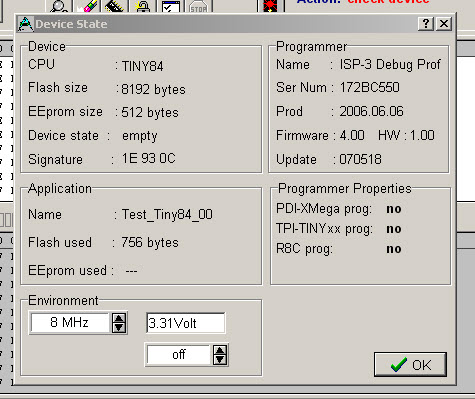Click the checklist window toolbar icon
The height and width of the screenshot is (399, 475).
pos(171,6)
